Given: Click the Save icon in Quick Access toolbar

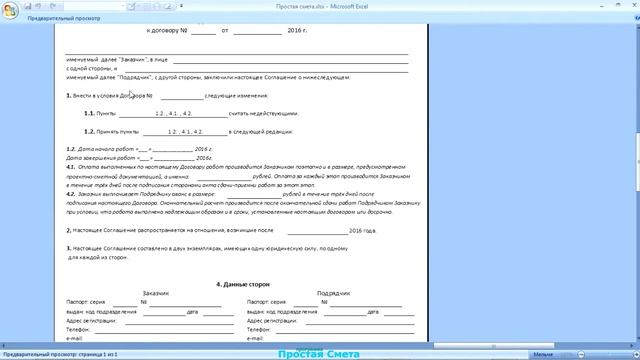Looking at the screenshot, I should (27, 6).
